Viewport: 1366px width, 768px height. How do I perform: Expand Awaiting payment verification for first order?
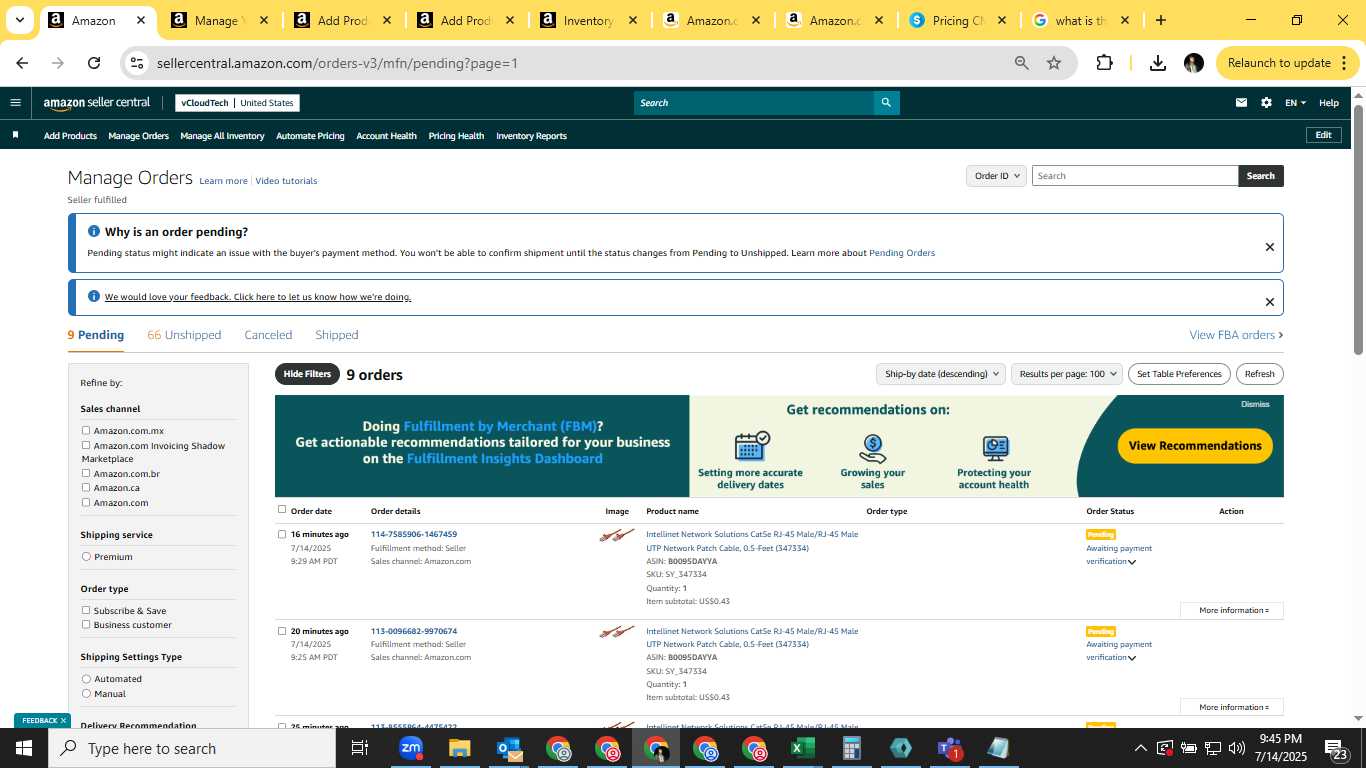[x=1132, y=562]
